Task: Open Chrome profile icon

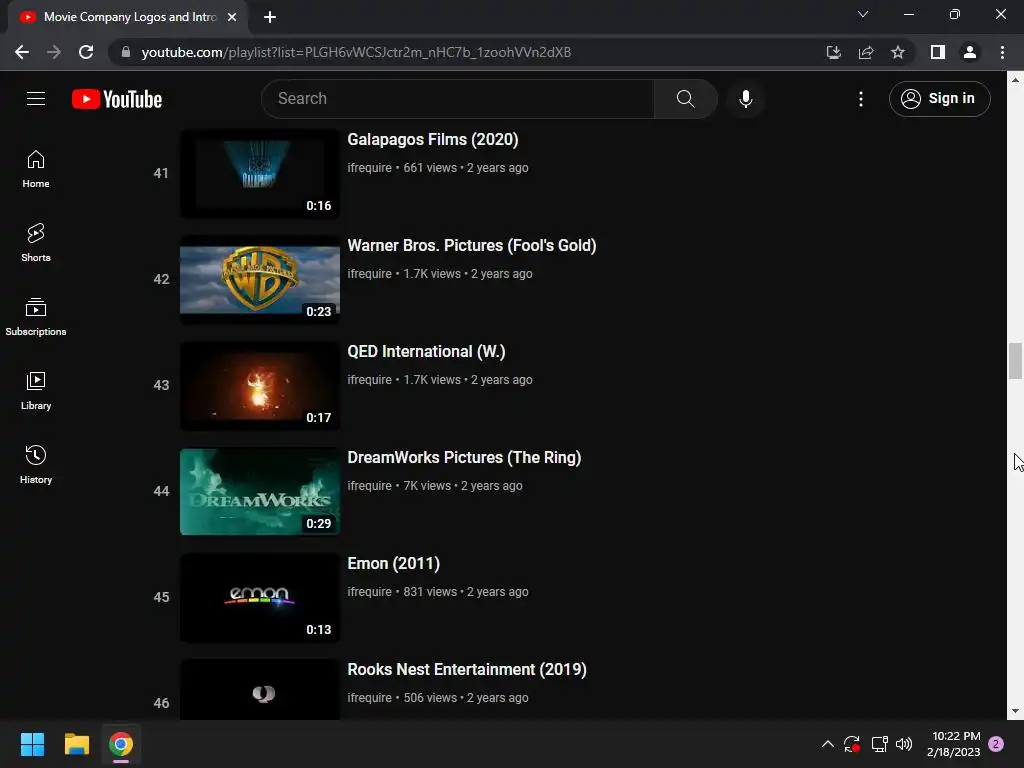Action: click(970, 52)
